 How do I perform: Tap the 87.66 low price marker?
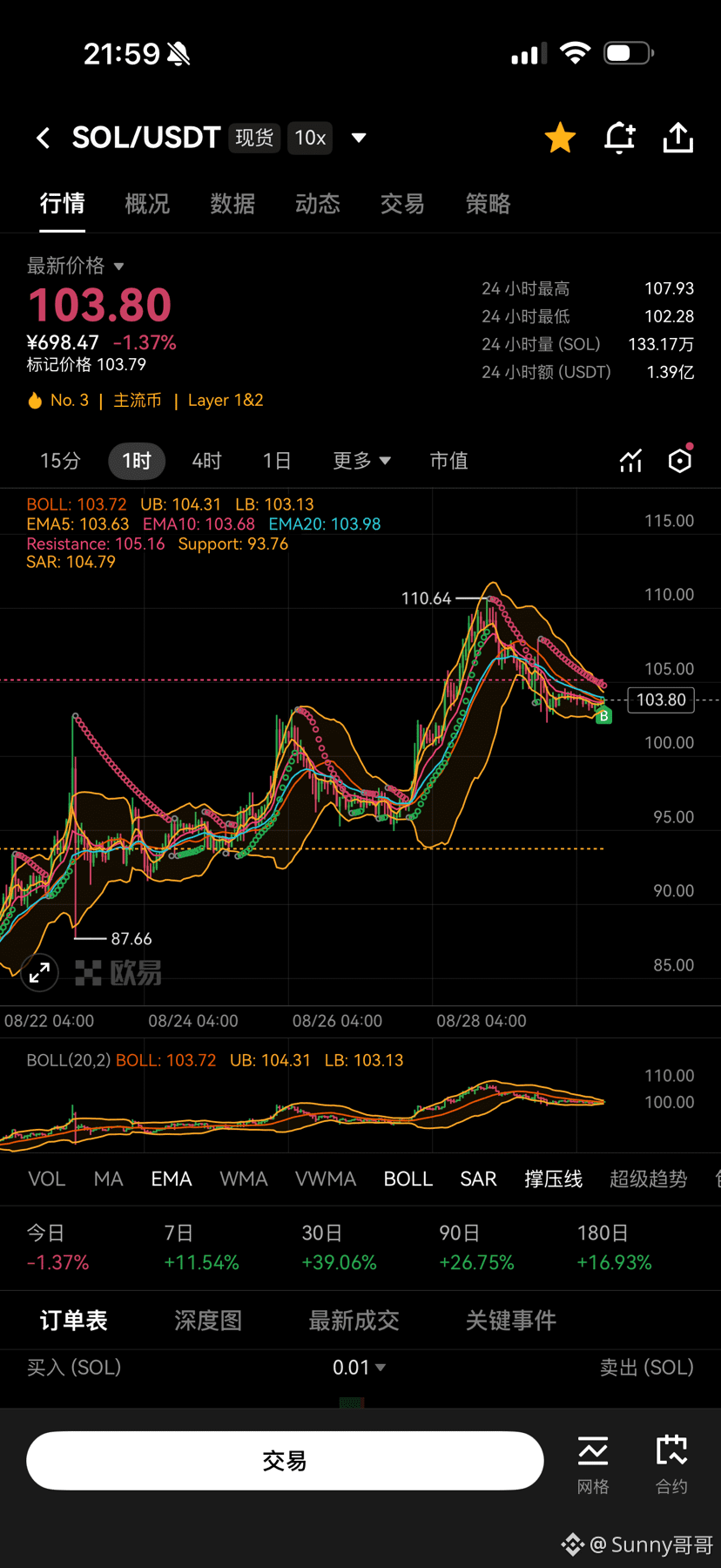click(131, 939)
